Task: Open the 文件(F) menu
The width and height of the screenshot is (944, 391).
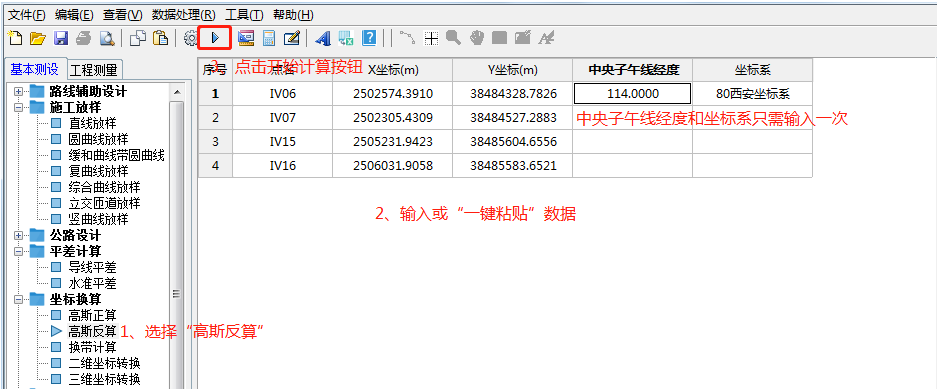Action: click(x=26, y=15)
